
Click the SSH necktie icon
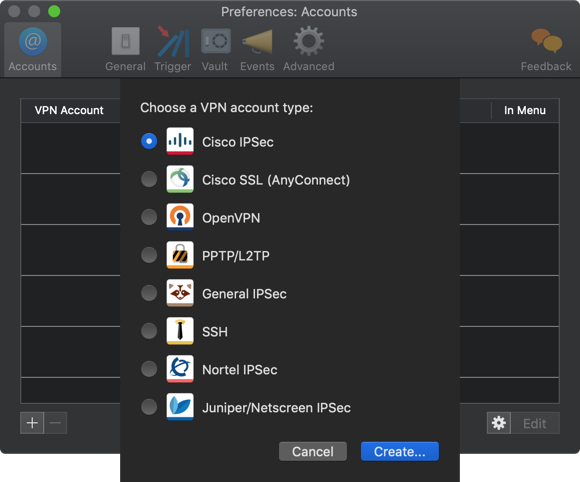click(180, 331)
